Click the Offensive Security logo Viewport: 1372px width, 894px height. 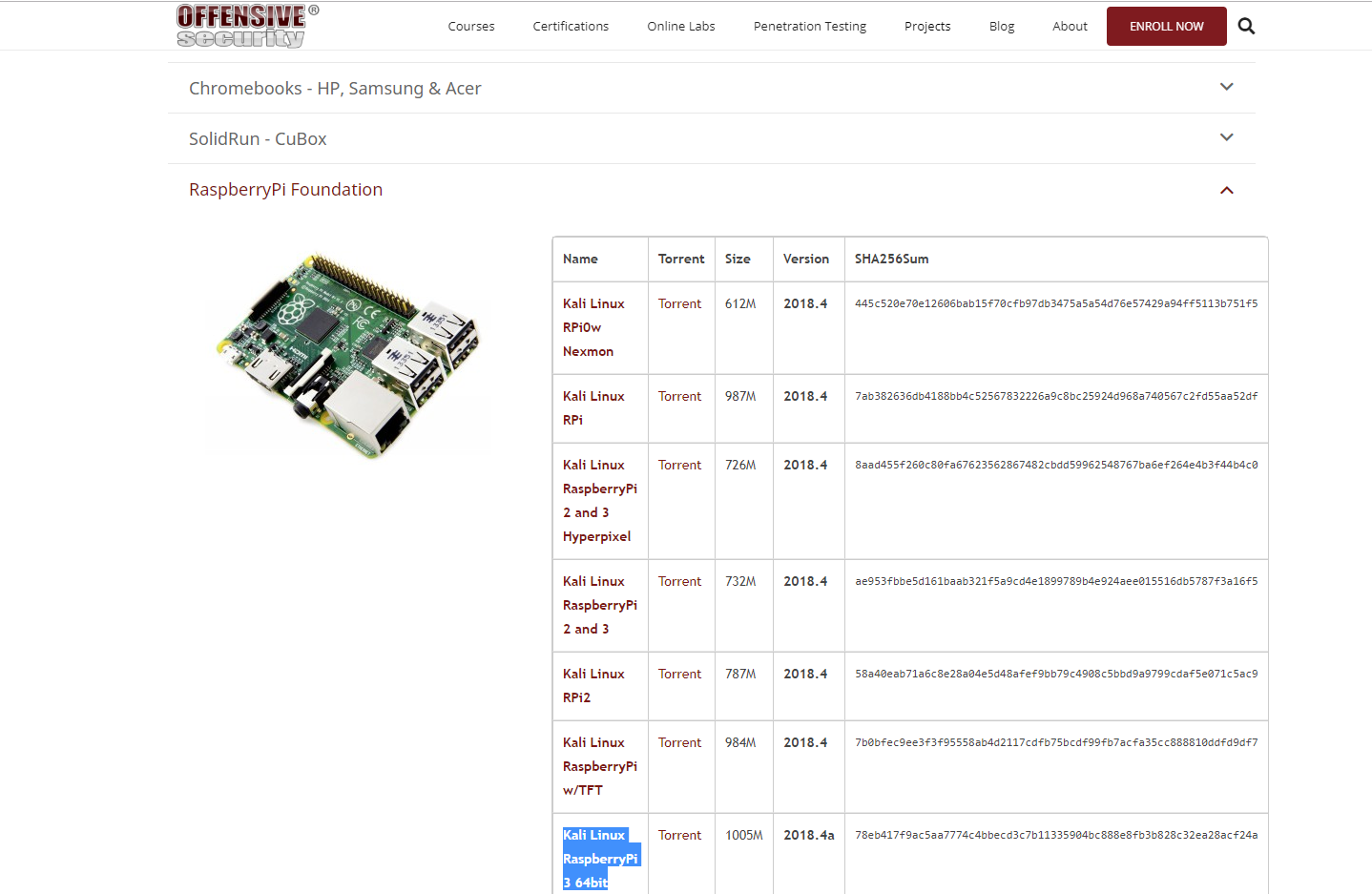click(x=247, y=26)
